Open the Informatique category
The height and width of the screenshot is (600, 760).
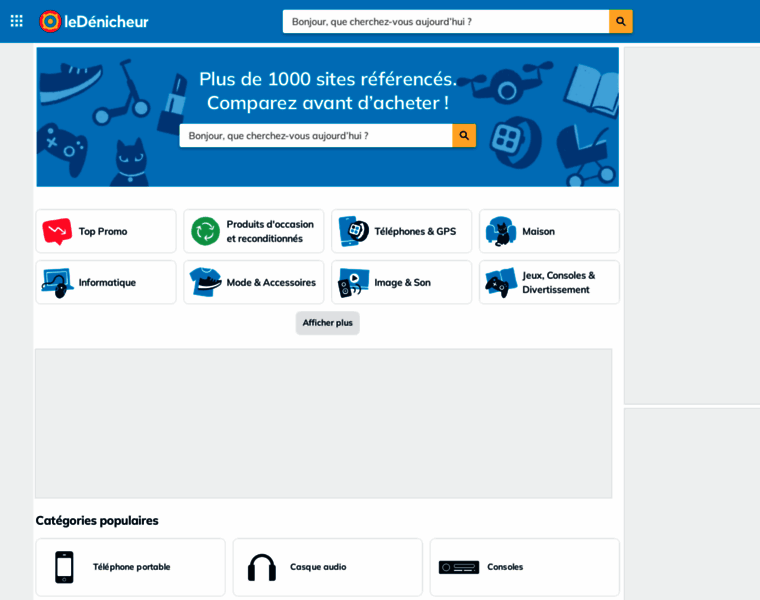(106, 282)
